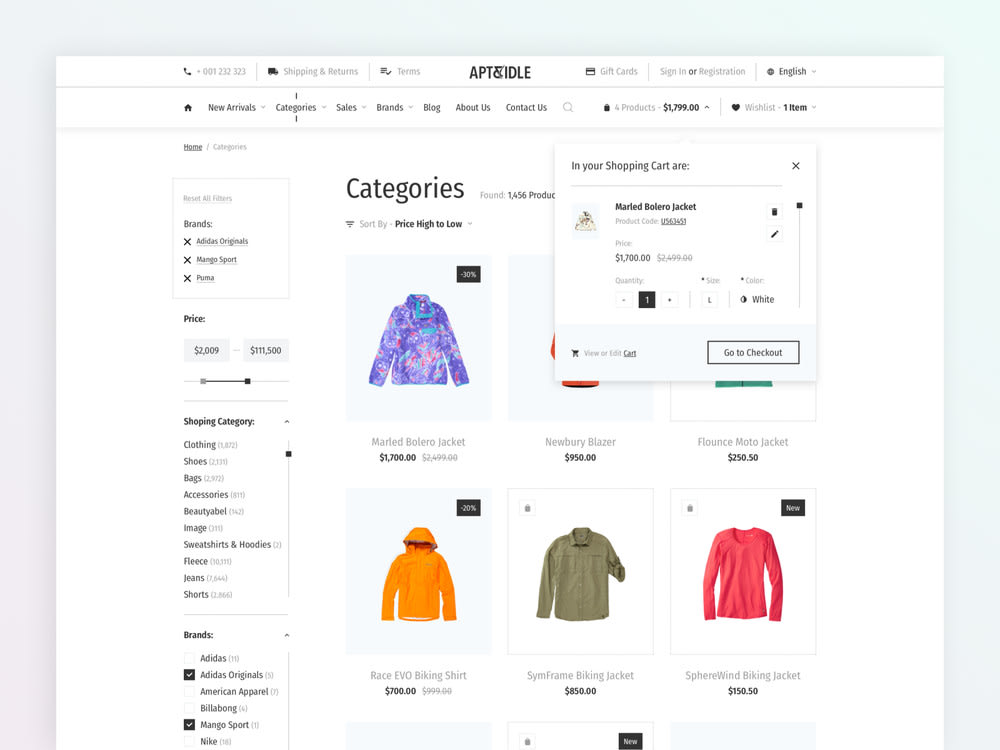Screen dimensions: 1000x750
Task: Remove Mango Sport filter with X icon
Action: click(188, 260)
